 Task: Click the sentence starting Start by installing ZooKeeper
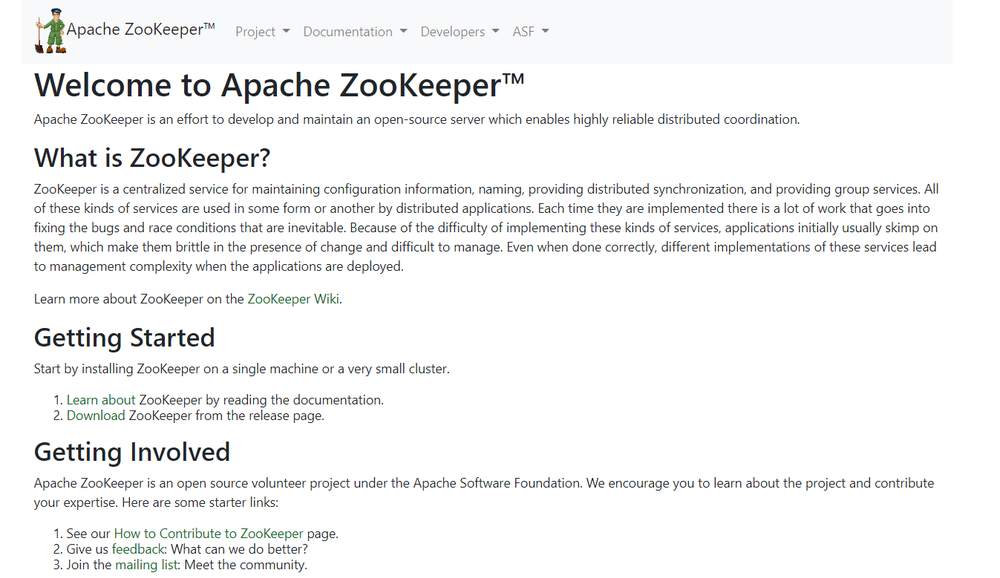(x=242, y=369)
